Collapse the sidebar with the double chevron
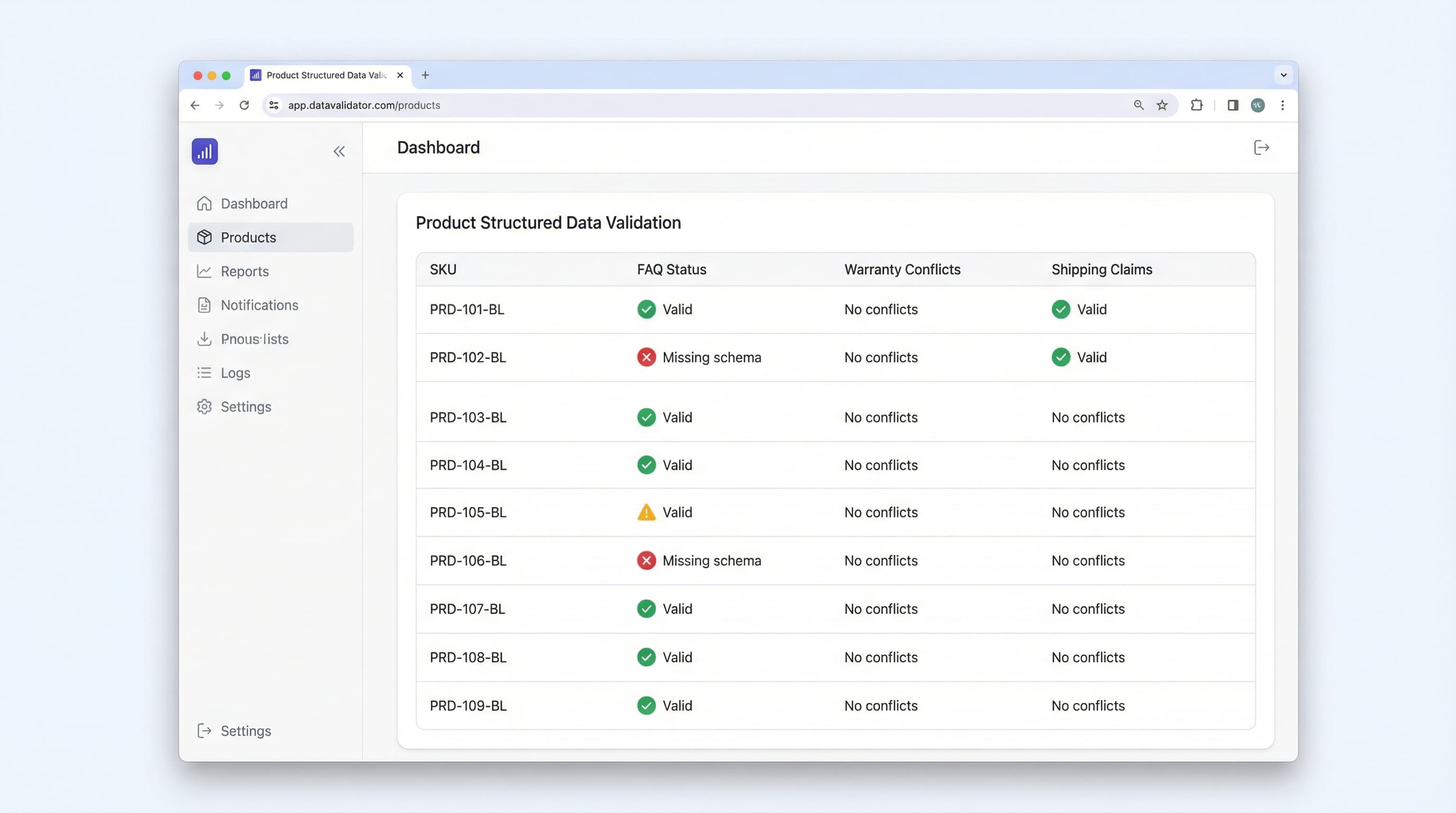The width and height of the screenshot is (1456, 813). click(339, 151)
